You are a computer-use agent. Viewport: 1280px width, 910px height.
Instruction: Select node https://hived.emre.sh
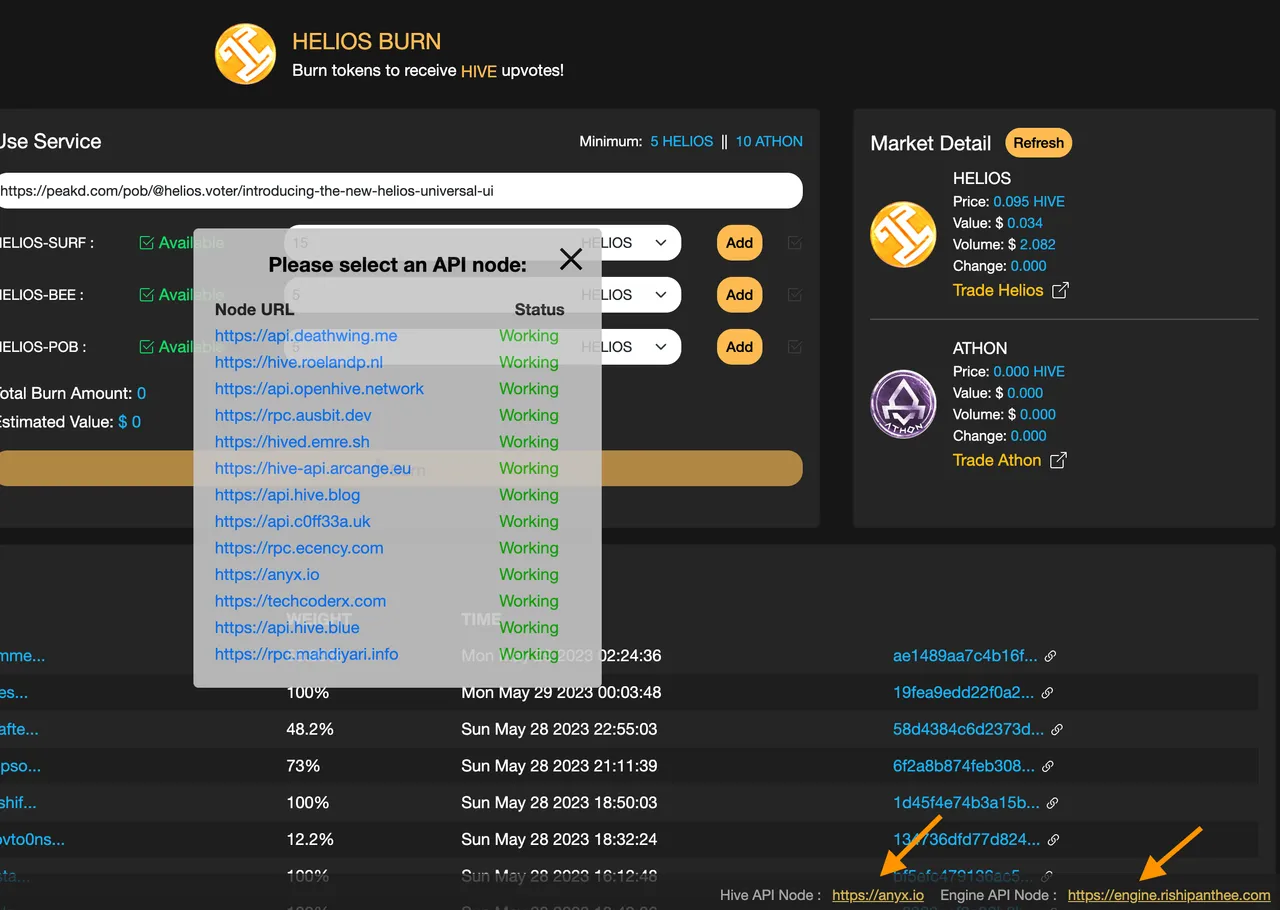pyautogui.click(x=292, y=442)
